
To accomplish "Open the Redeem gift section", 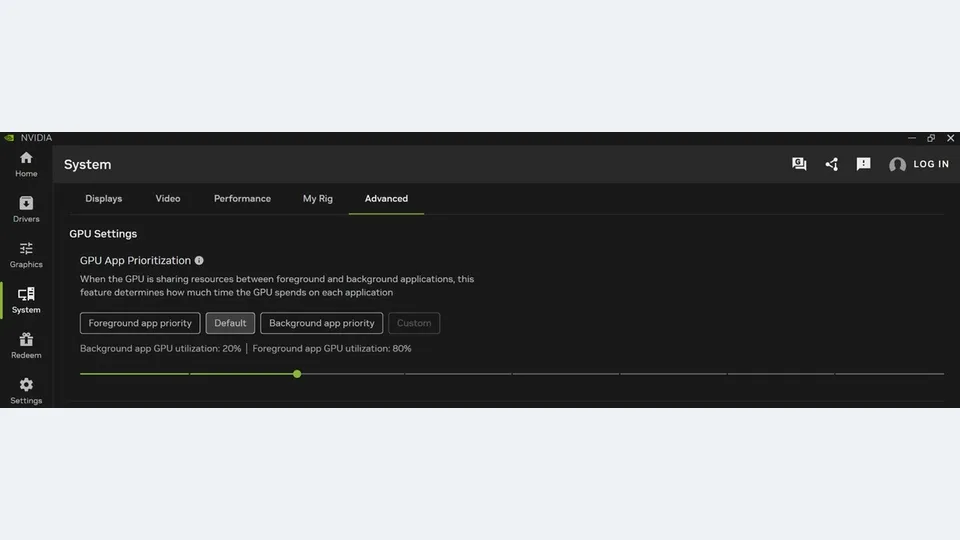I will point(26,345).
